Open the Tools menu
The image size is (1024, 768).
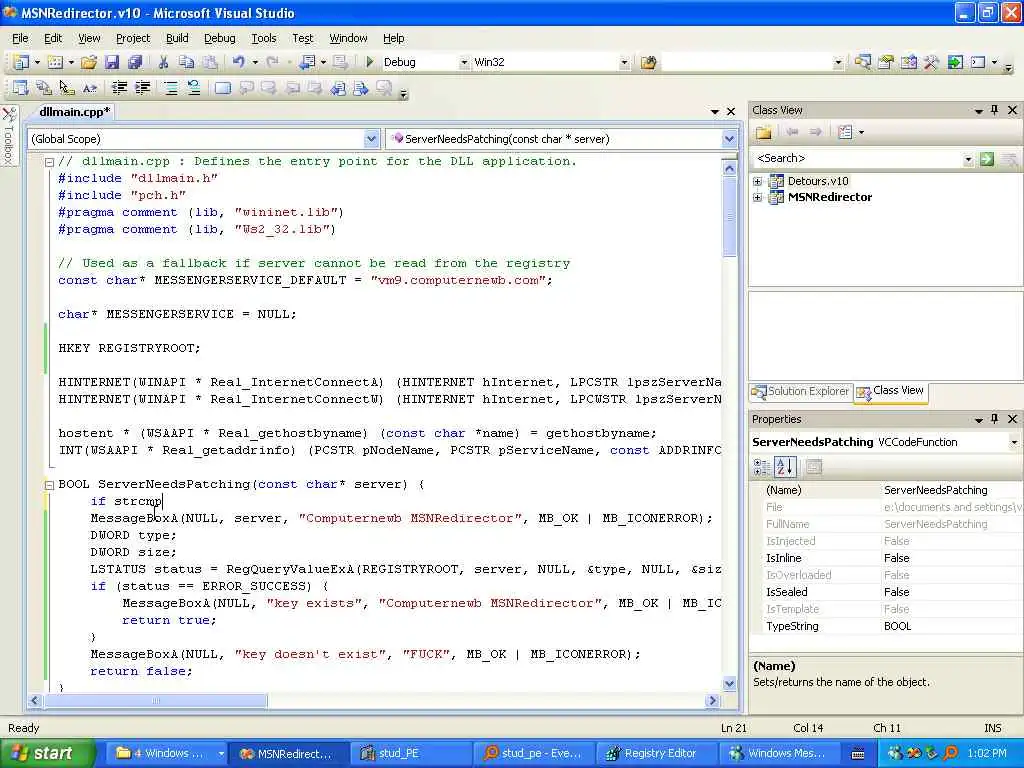[x=264, y=39]
